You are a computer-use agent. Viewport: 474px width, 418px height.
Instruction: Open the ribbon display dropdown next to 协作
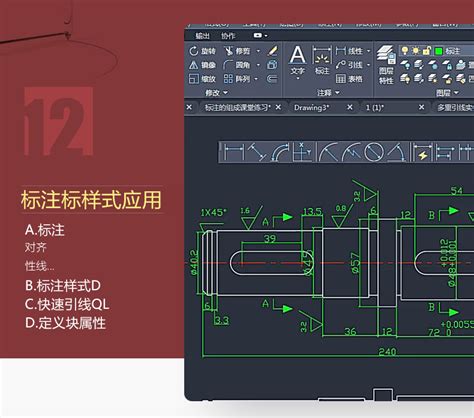tap(260, 35)
